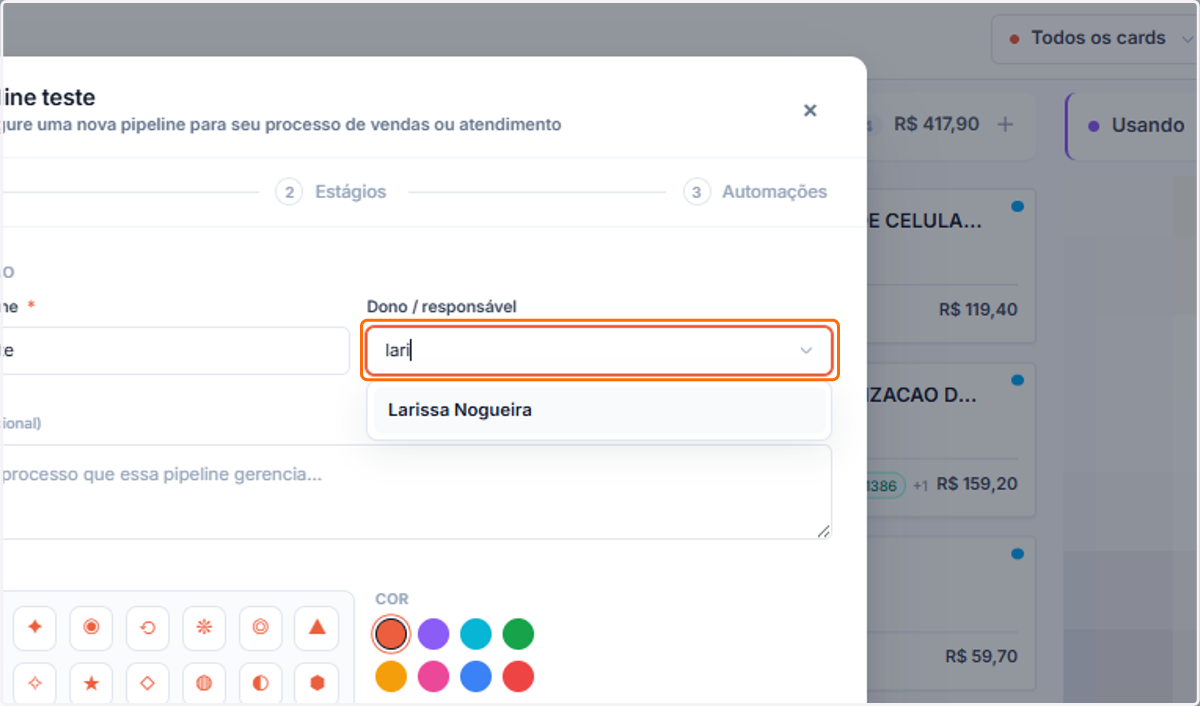The height and width of the screenshot is (706, 1200).
Task: Choose the four-point sparkle pipeline icon
Action: point(35,628)
